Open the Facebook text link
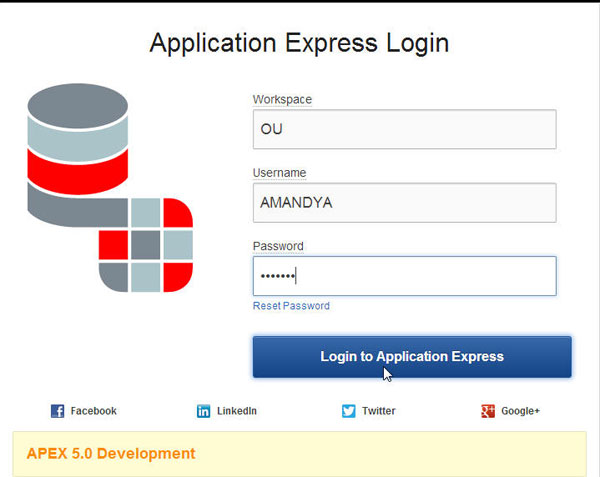The height and width of the screenshot is (477, 600). 93,411
